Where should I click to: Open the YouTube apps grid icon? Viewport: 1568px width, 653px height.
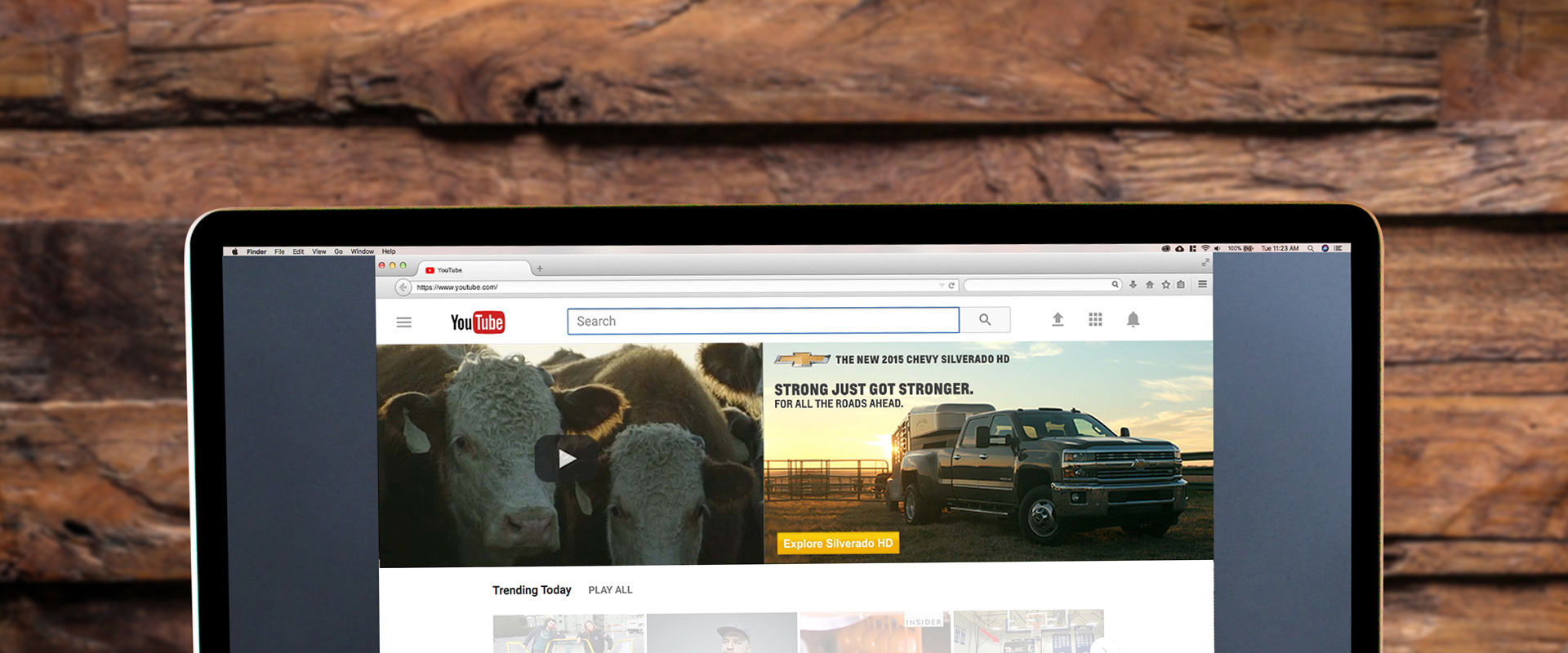[x=1095, y=319]
